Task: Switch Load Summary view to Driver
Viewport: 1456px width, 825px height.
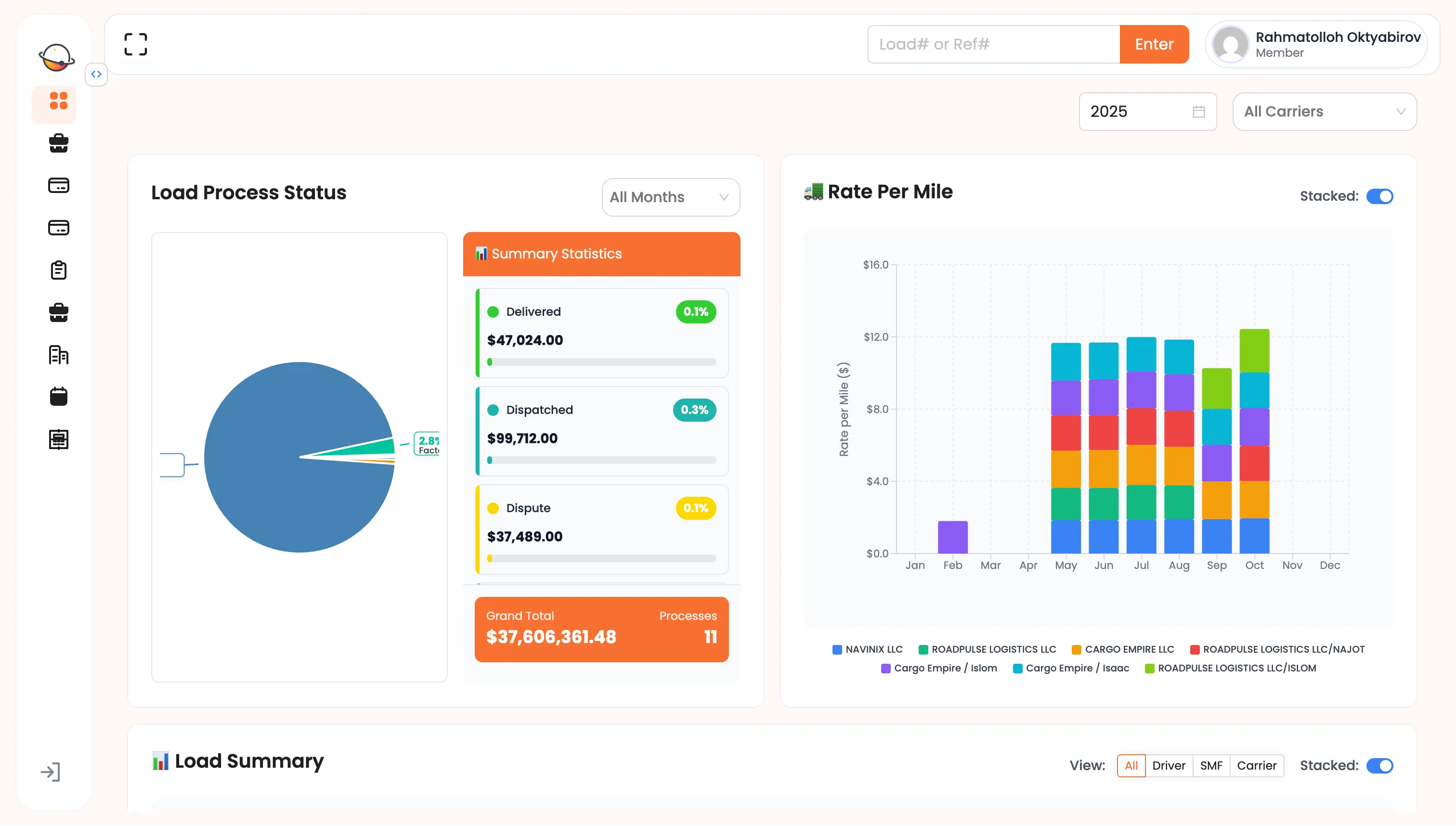Action: coord(1169,765)
